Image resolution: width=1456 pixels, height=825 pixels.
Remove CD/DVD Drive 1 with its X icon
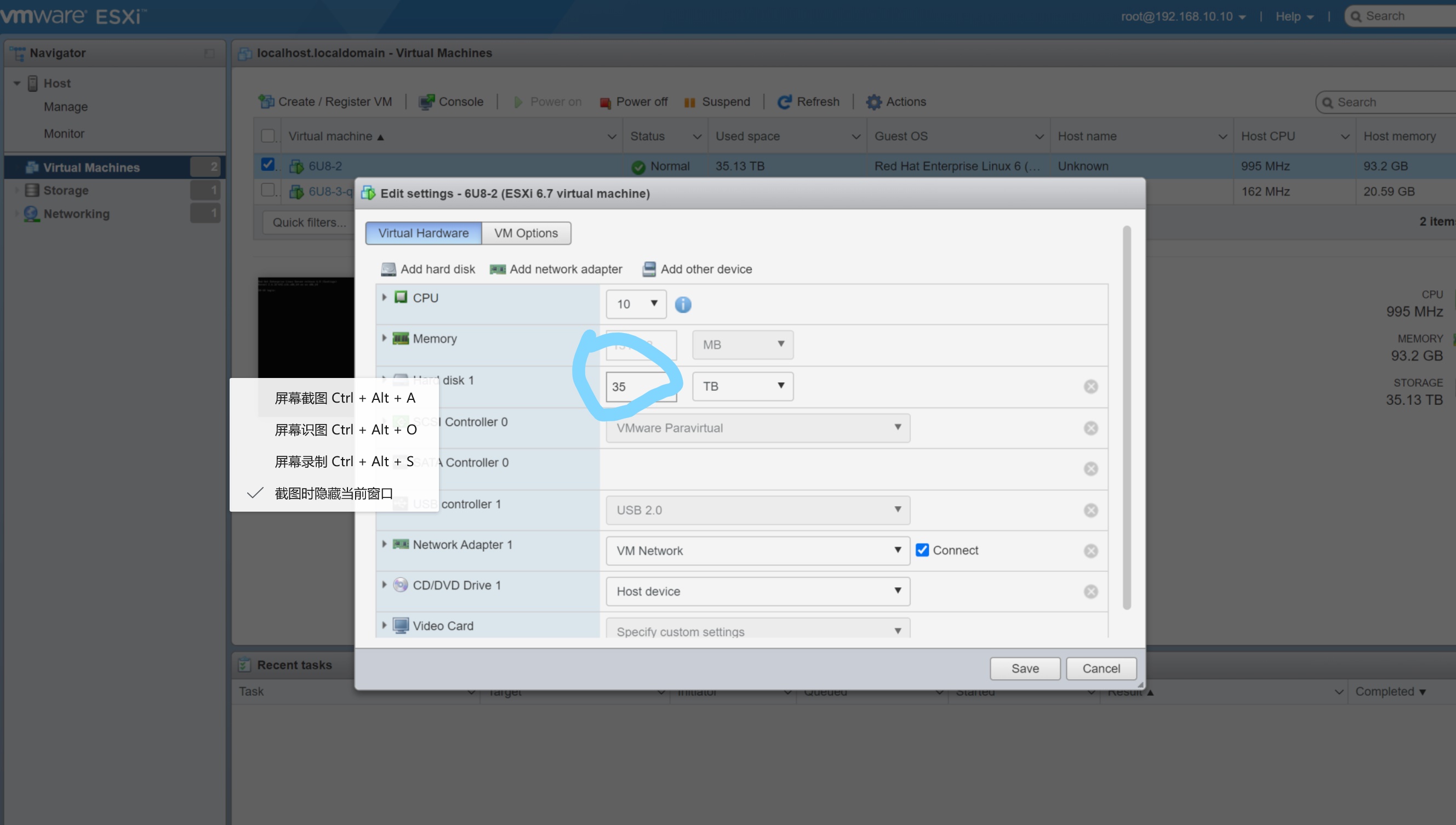[x=1090, y=592]
